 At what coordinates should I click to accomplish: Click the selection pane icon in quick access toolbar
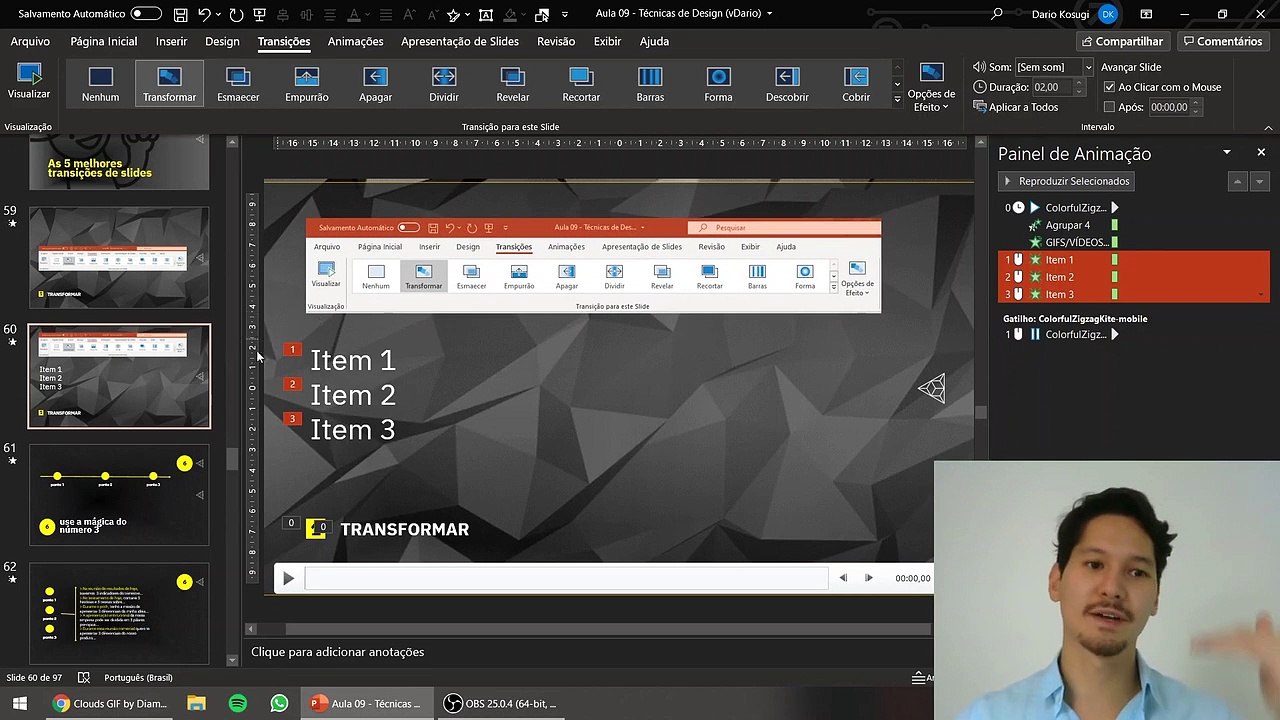click(x=542, y=14)
